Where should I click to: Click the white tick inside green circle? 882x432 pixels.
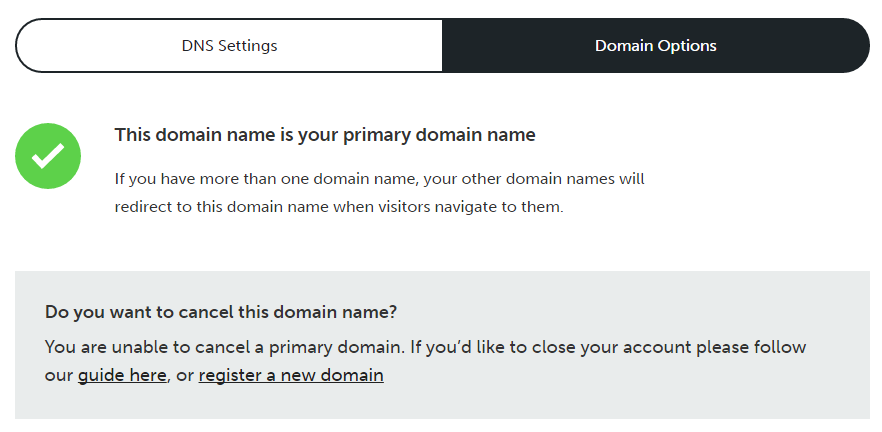(x=48, y=156)
